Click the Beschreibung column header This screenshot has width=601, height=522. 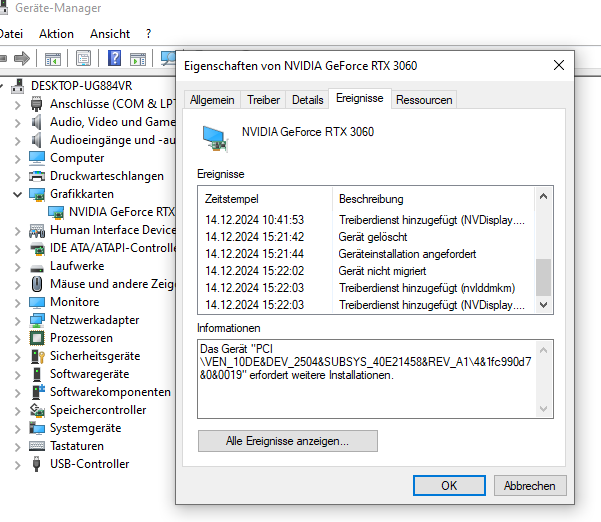434,199
